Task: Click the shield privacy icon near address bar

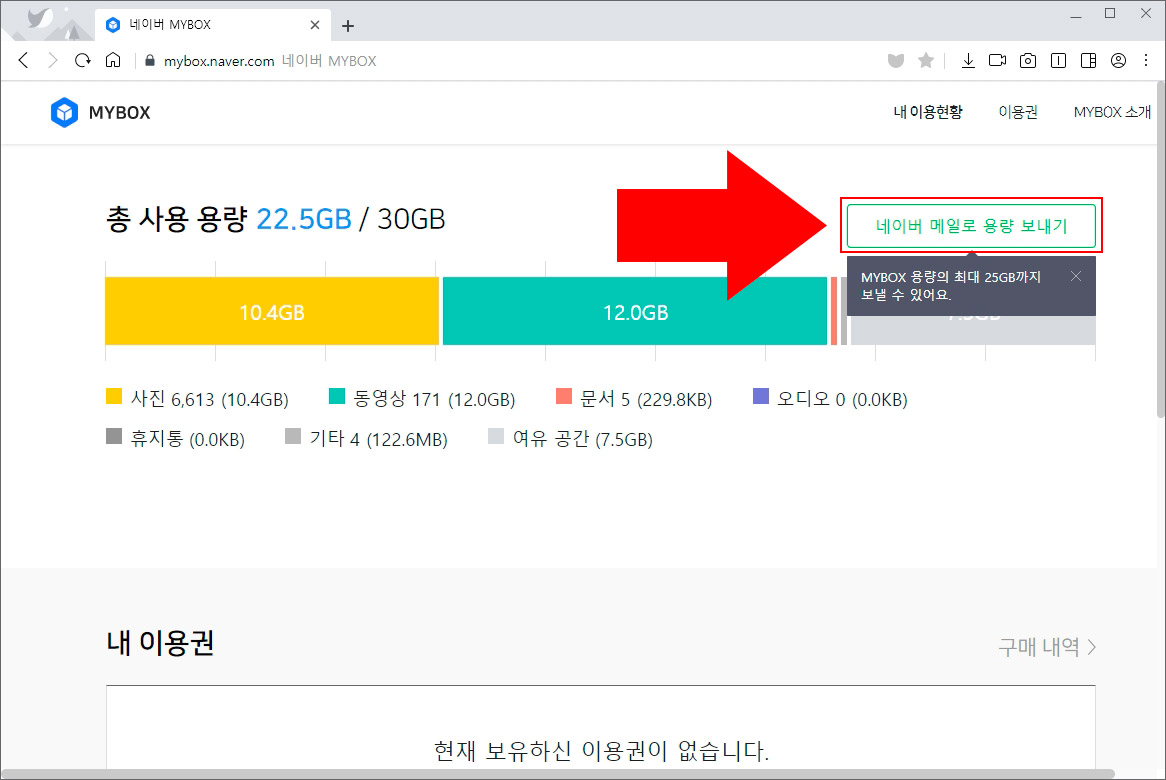Action: click(895, 60)
